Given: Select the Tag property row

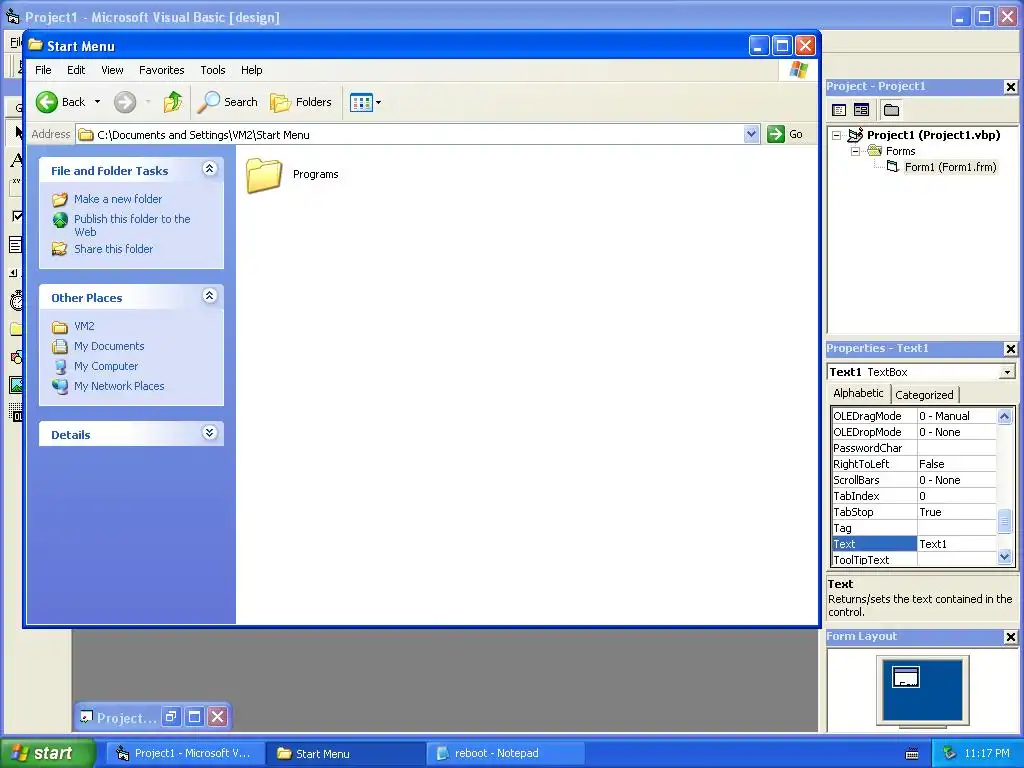Looking at the screenshot, I should click(x=914, y=528).
